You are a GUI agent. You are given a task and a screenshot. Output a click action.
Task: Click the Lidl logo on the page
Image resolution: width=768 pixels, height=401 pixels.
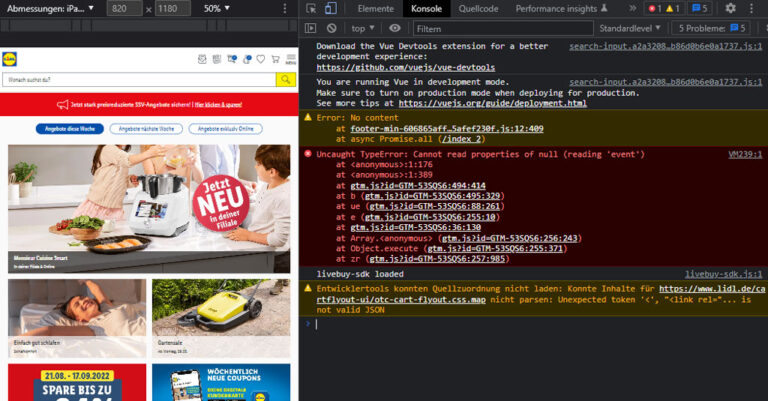tap(9, 59)
